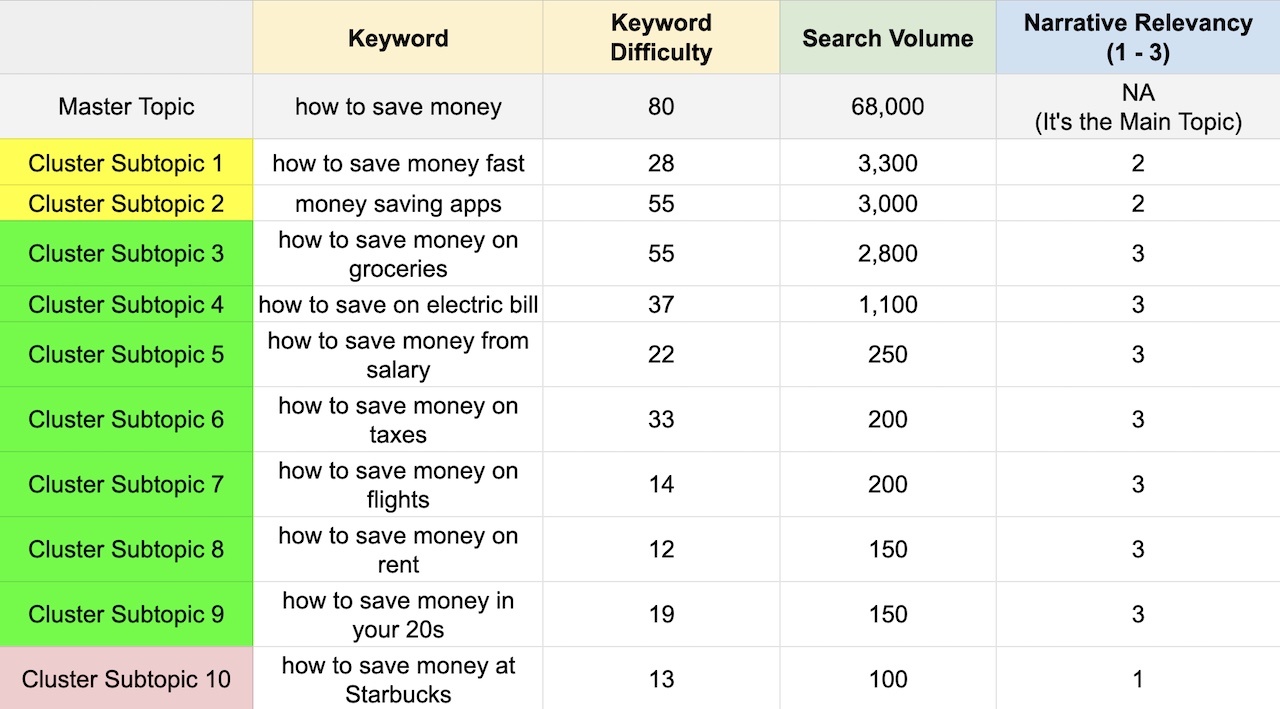Select the Search Volume header cell

888,37
